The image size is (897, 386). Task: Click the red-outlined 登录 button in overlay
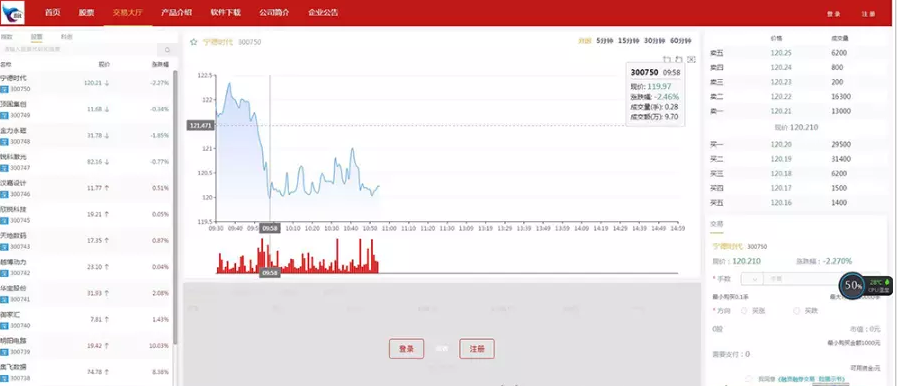click(406, 349)
